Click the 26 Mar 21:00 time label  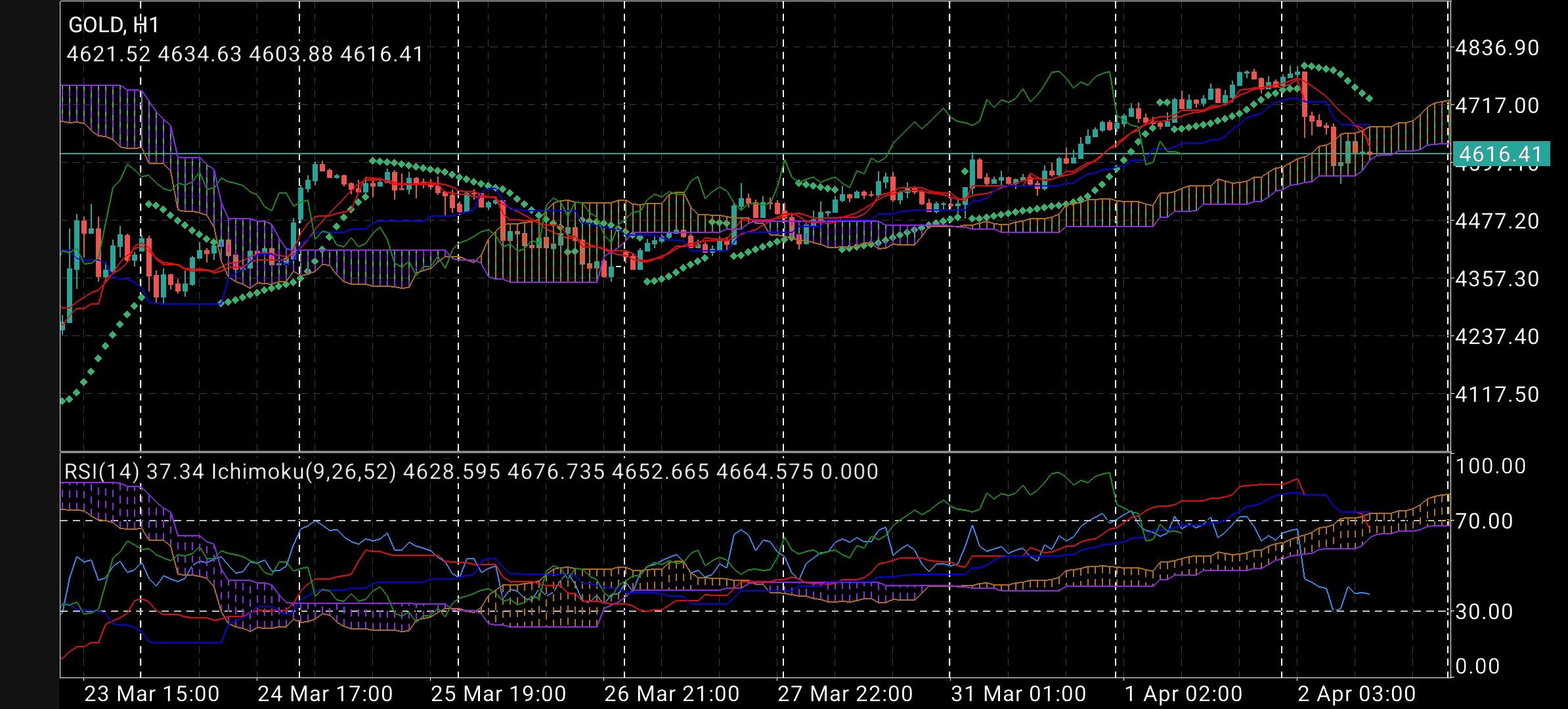[x=672, y=694]
